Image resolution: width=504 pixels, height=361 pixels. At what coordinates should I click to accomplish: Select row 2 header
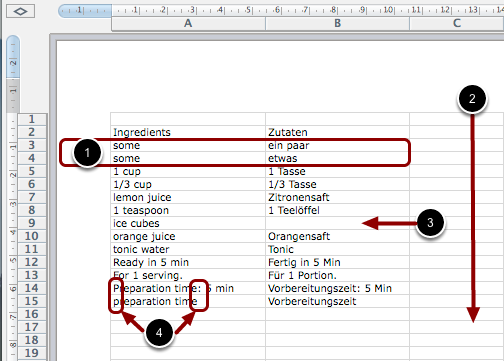32,132
